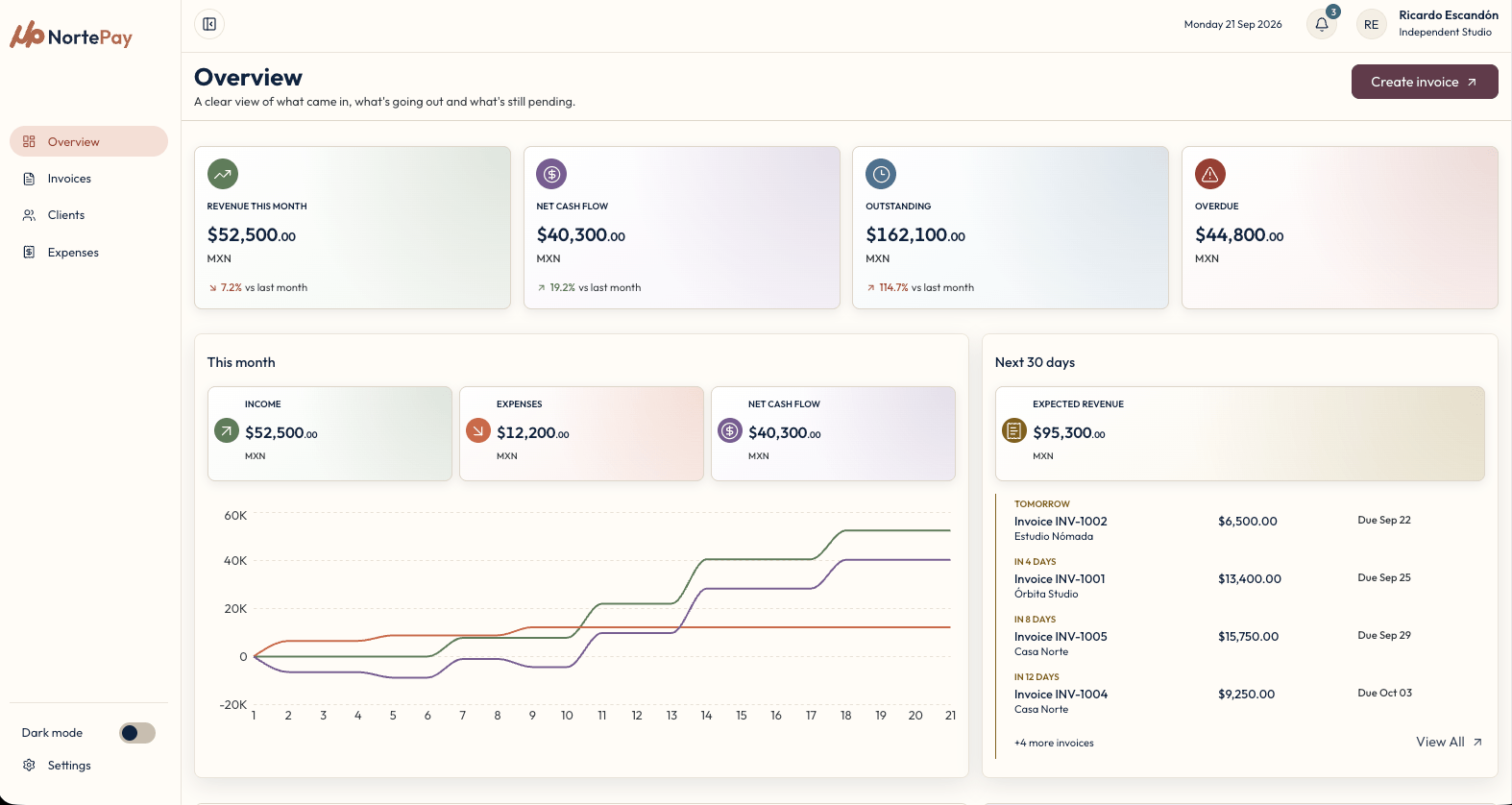Open Ricardo Escandón profile name

click(x=1449, y=15)
